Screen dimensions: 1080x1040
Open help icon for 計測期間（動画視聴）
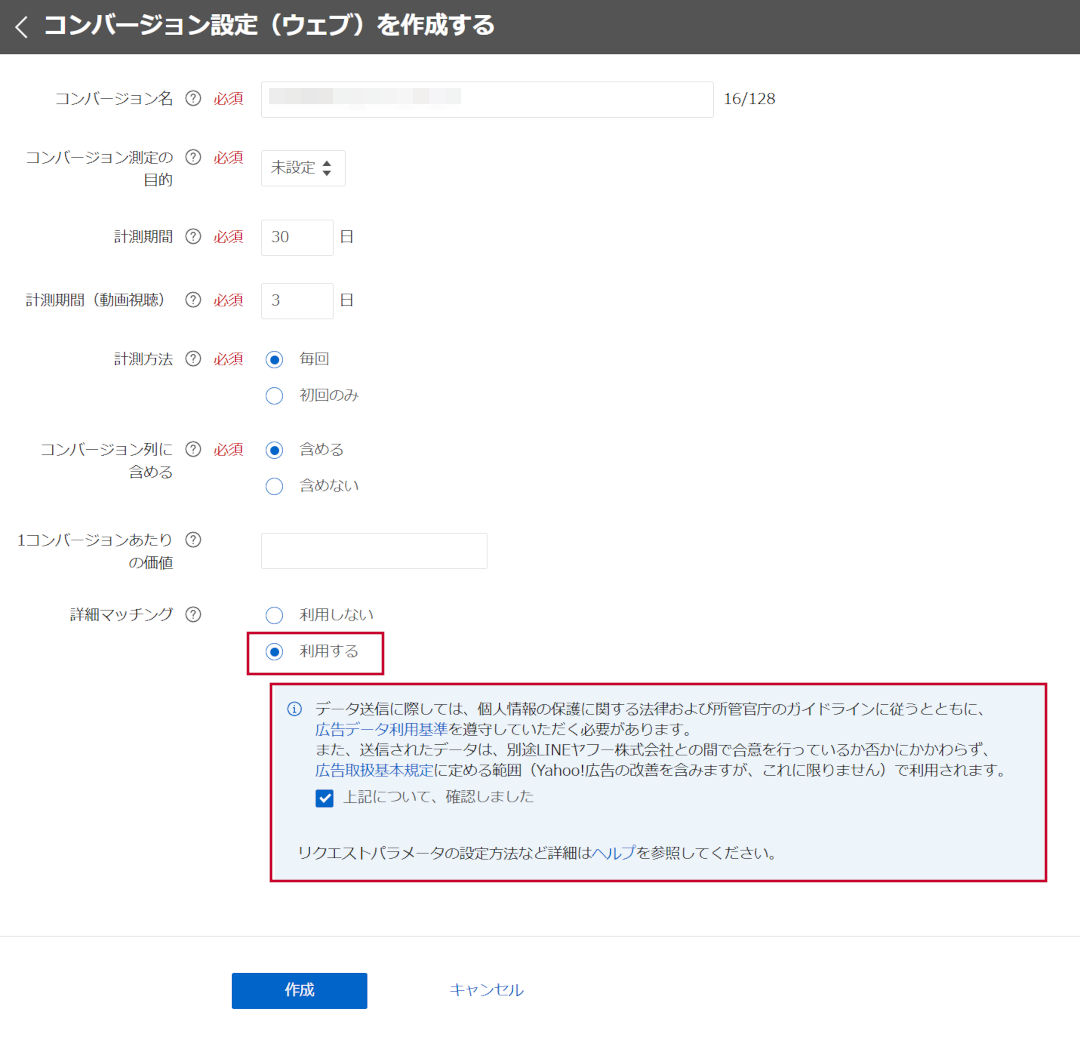[x=194, y=300]
